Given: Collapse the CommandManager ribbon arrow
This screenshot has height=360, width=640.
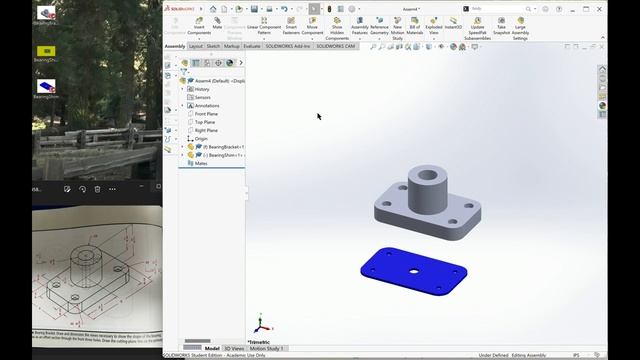Looking at the screenshot, I should tap(603, 38).
